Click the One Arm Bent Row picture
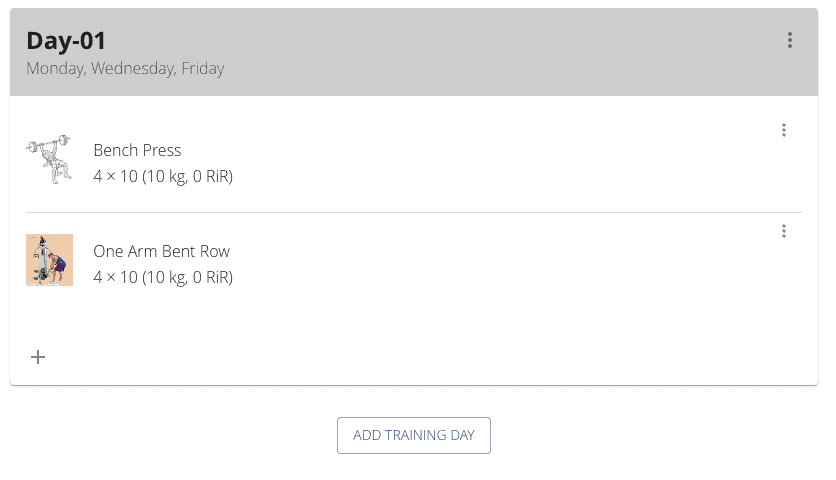 (49, 260)
